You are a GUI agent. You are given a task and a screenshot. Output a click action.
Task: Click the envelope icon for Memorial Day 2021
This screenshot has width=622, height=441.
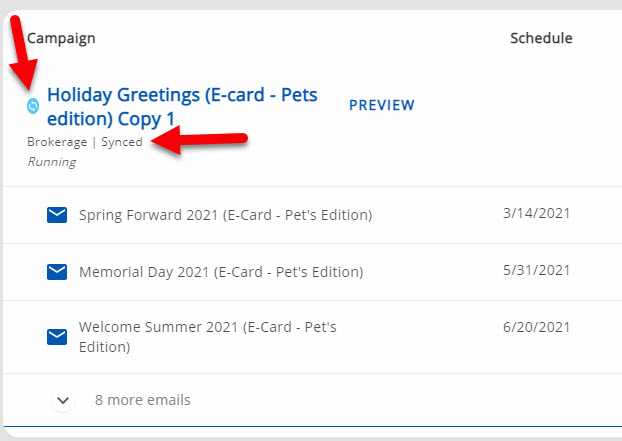(57, 271)
